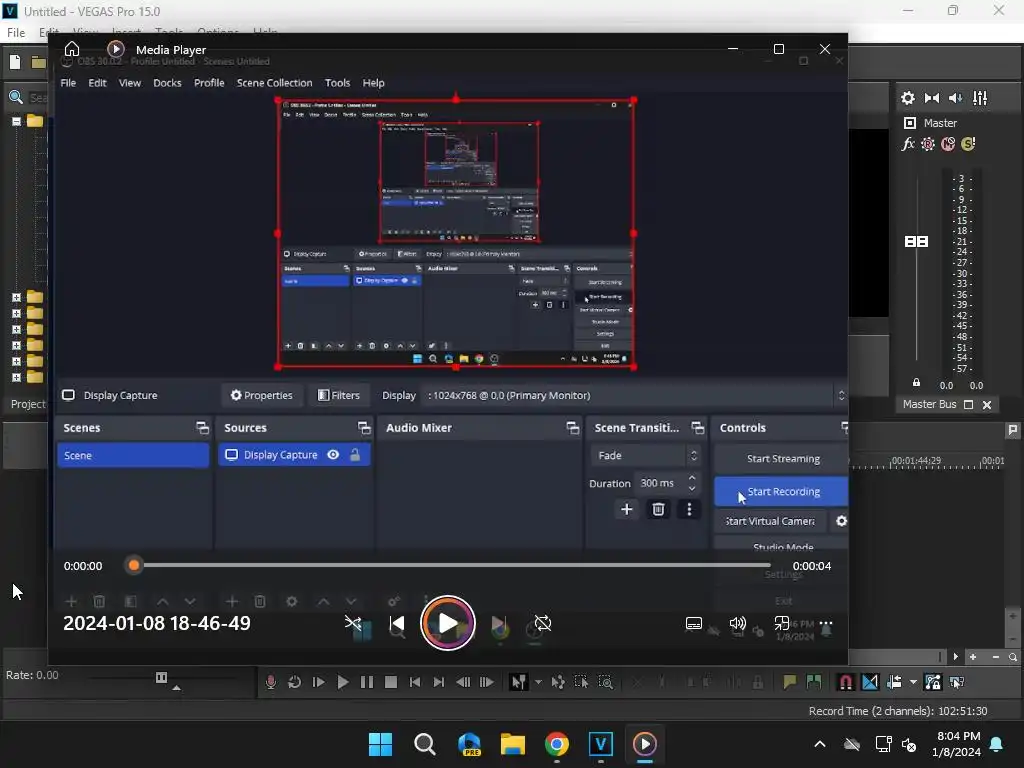Maximize the Master Bus panel

coord(968,405)
